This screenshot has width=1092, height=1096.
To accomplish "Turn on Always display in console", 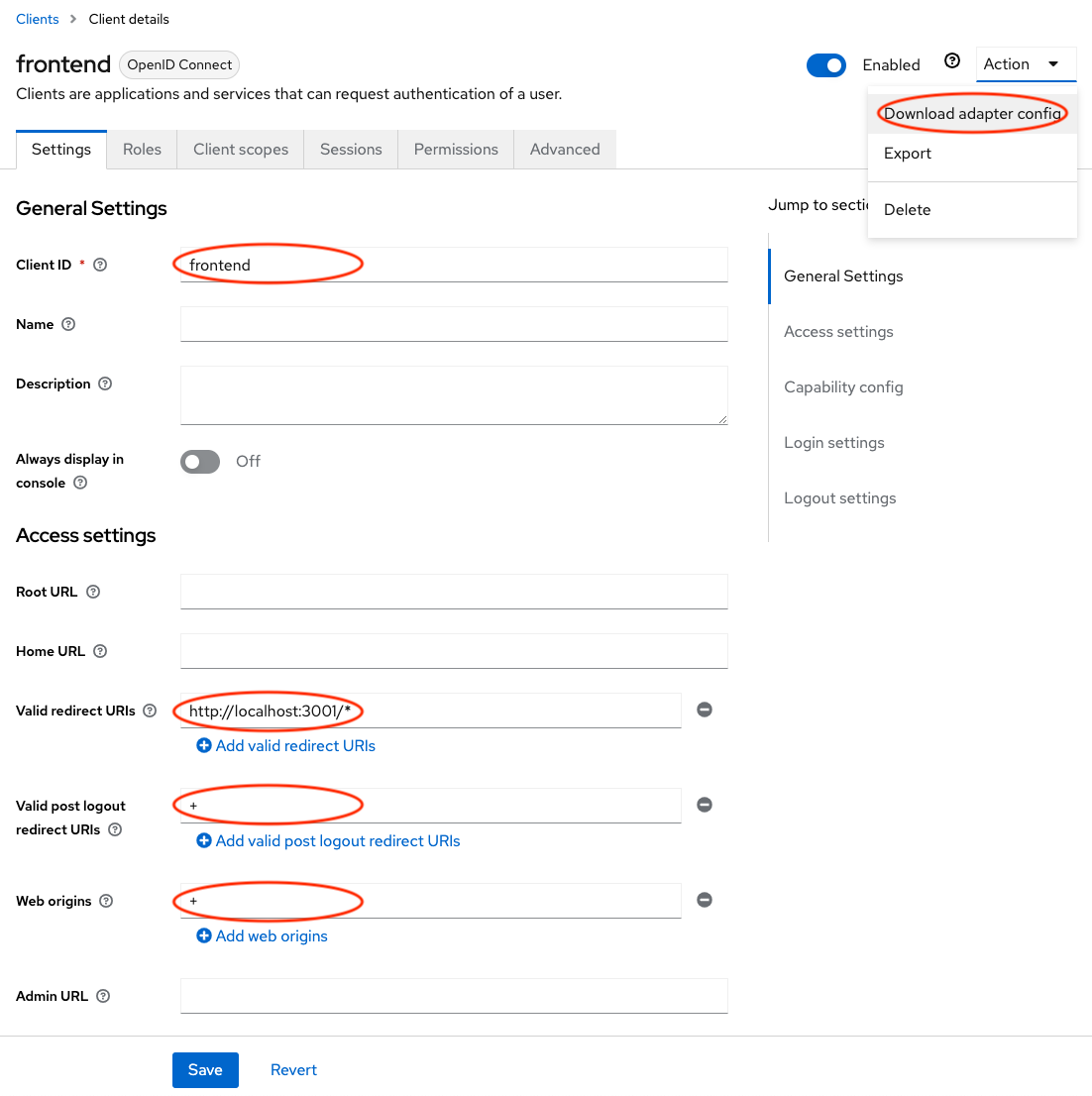I will point(199,462).
